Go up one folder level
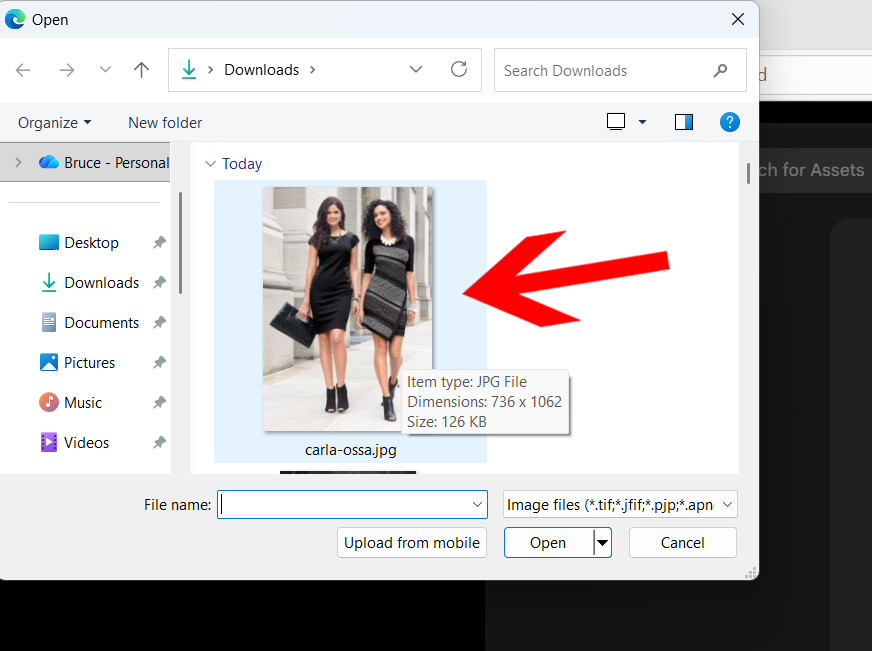This screenshot has width=872, height=651. (x=141, y=70)
